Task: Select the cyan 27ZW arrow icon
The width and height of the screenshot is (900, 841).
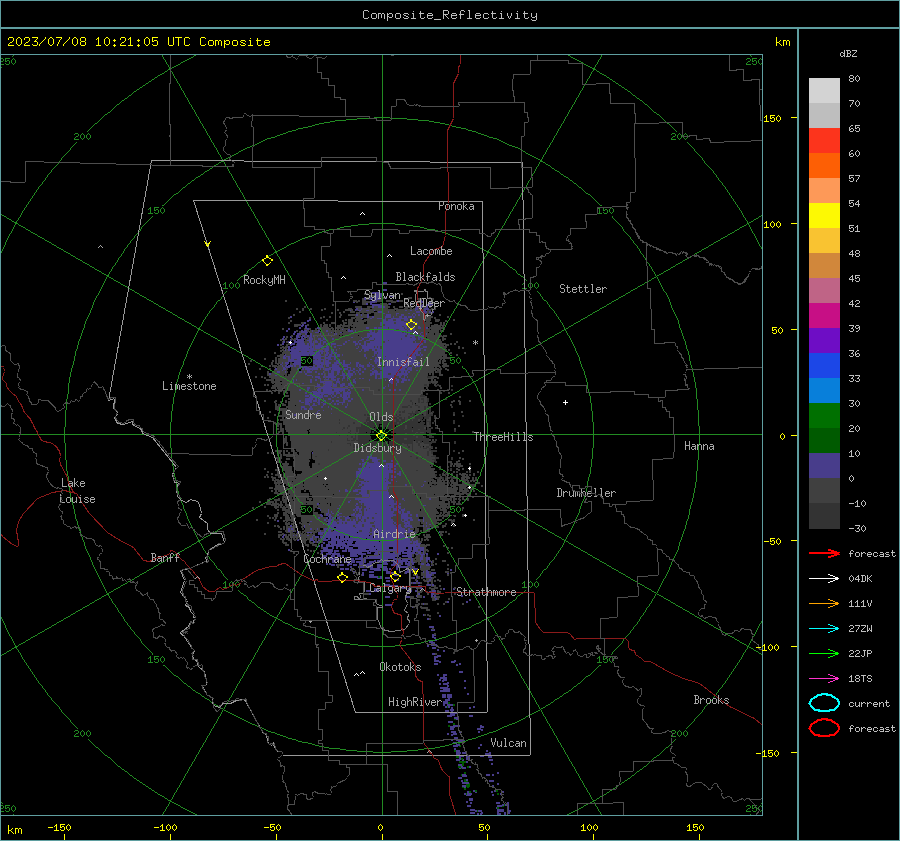Action: coord(824,629)
